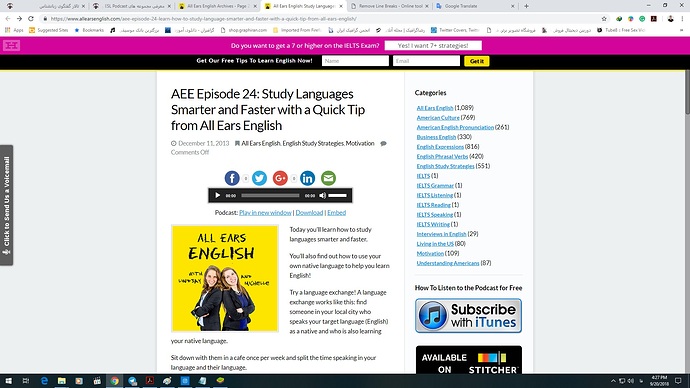Share the episode on Twitter

(259, 178)
